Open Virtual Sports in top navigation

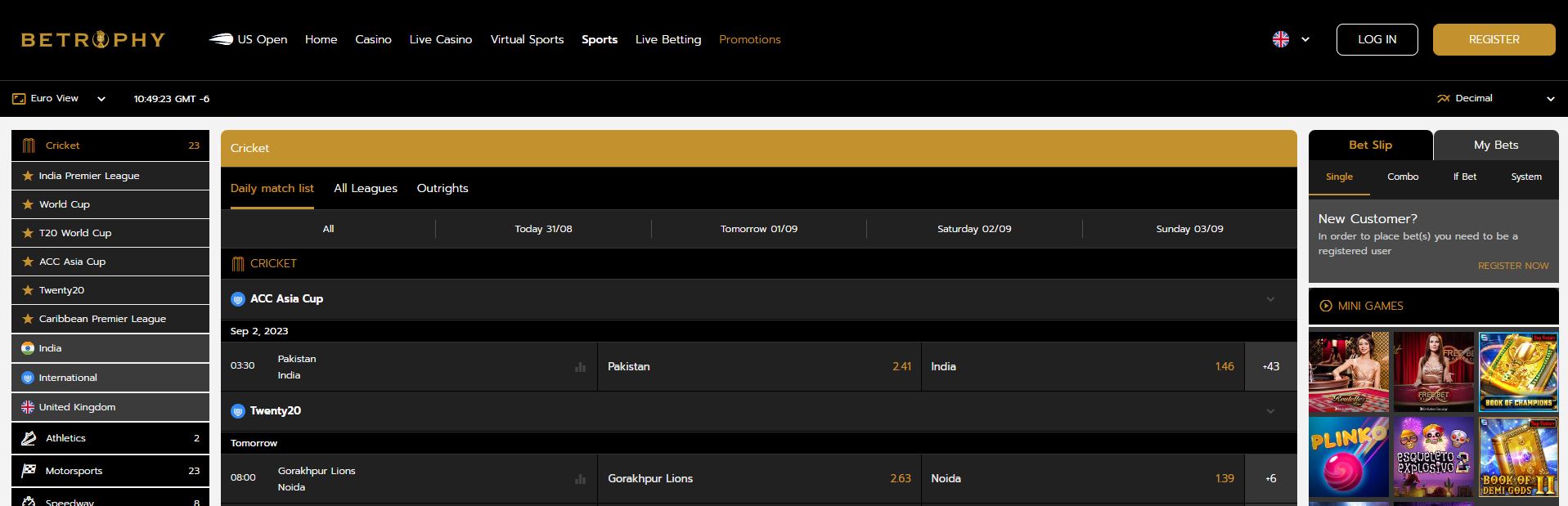click(x=527, y=39)
